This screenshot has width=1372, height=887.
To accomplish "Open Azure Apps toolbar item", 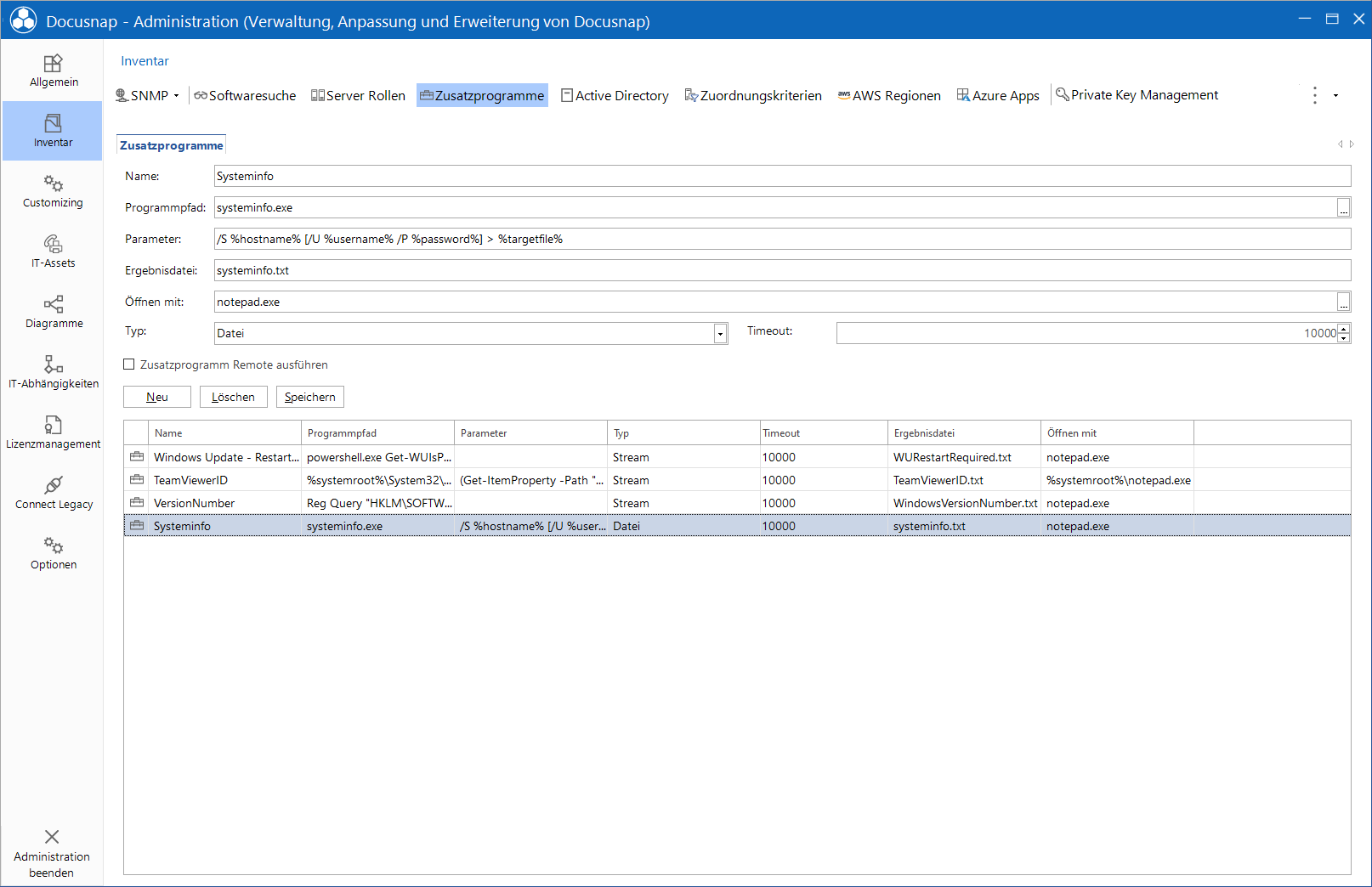I will coord(998,95).
